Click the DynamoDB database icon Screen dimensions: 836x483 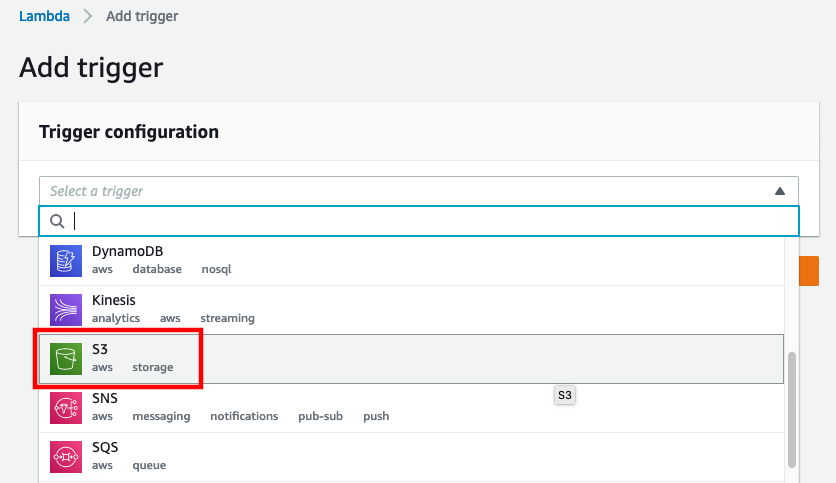(x=66, y=261)
